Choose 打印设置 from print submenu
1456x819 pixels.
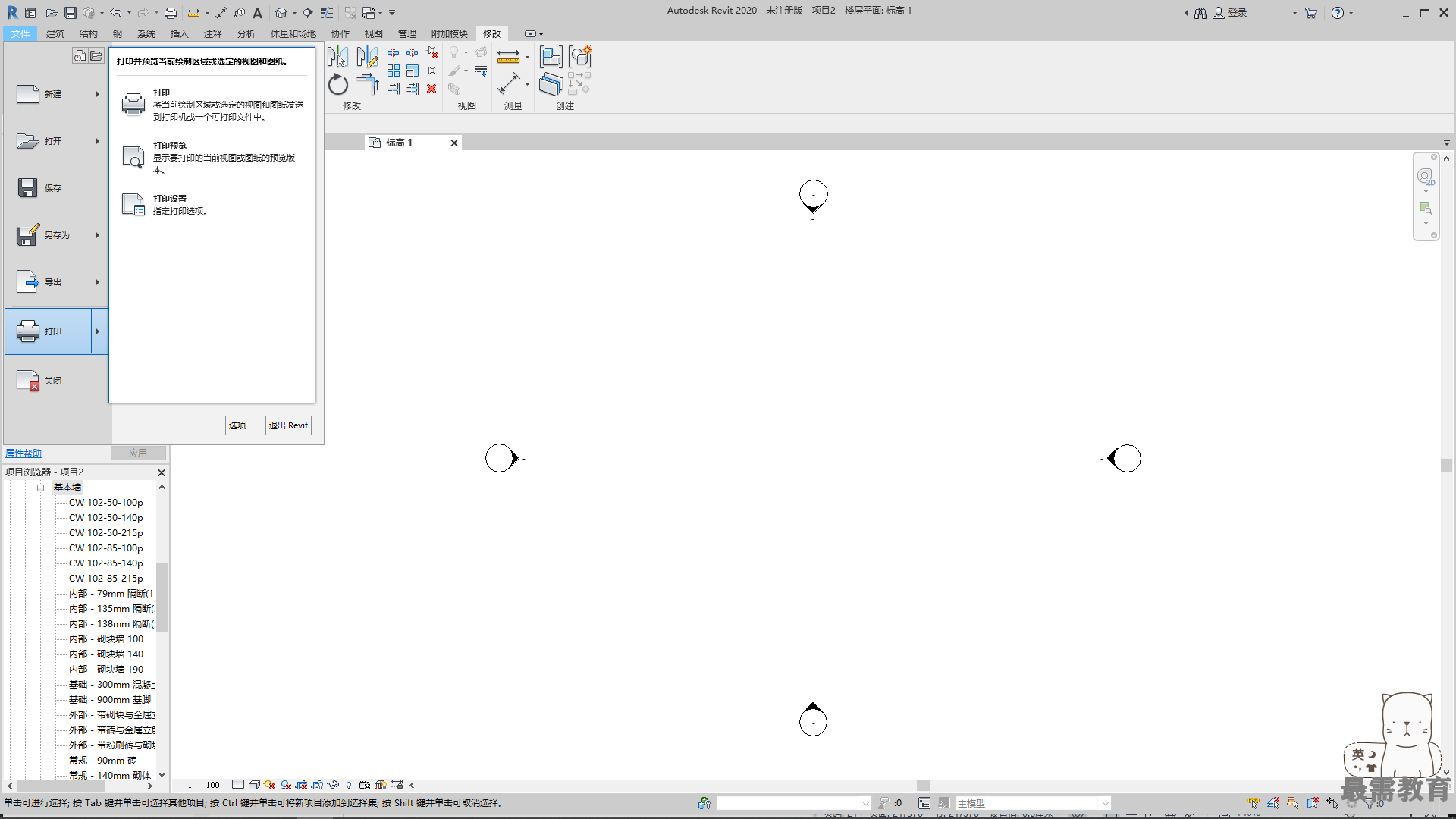pos(212,204)
